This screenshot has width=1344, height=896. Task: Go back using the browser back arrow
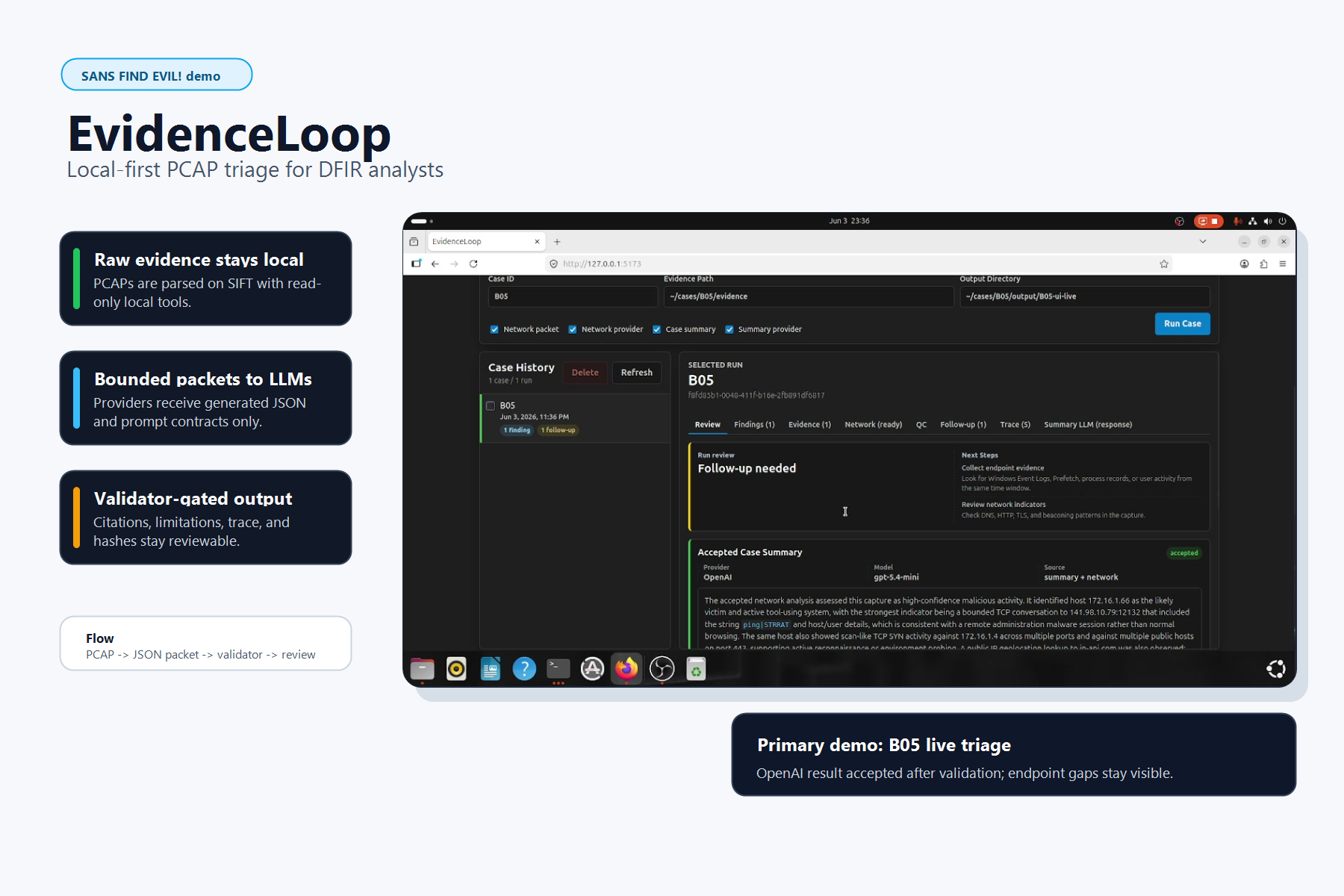click(x=435, y=264)
